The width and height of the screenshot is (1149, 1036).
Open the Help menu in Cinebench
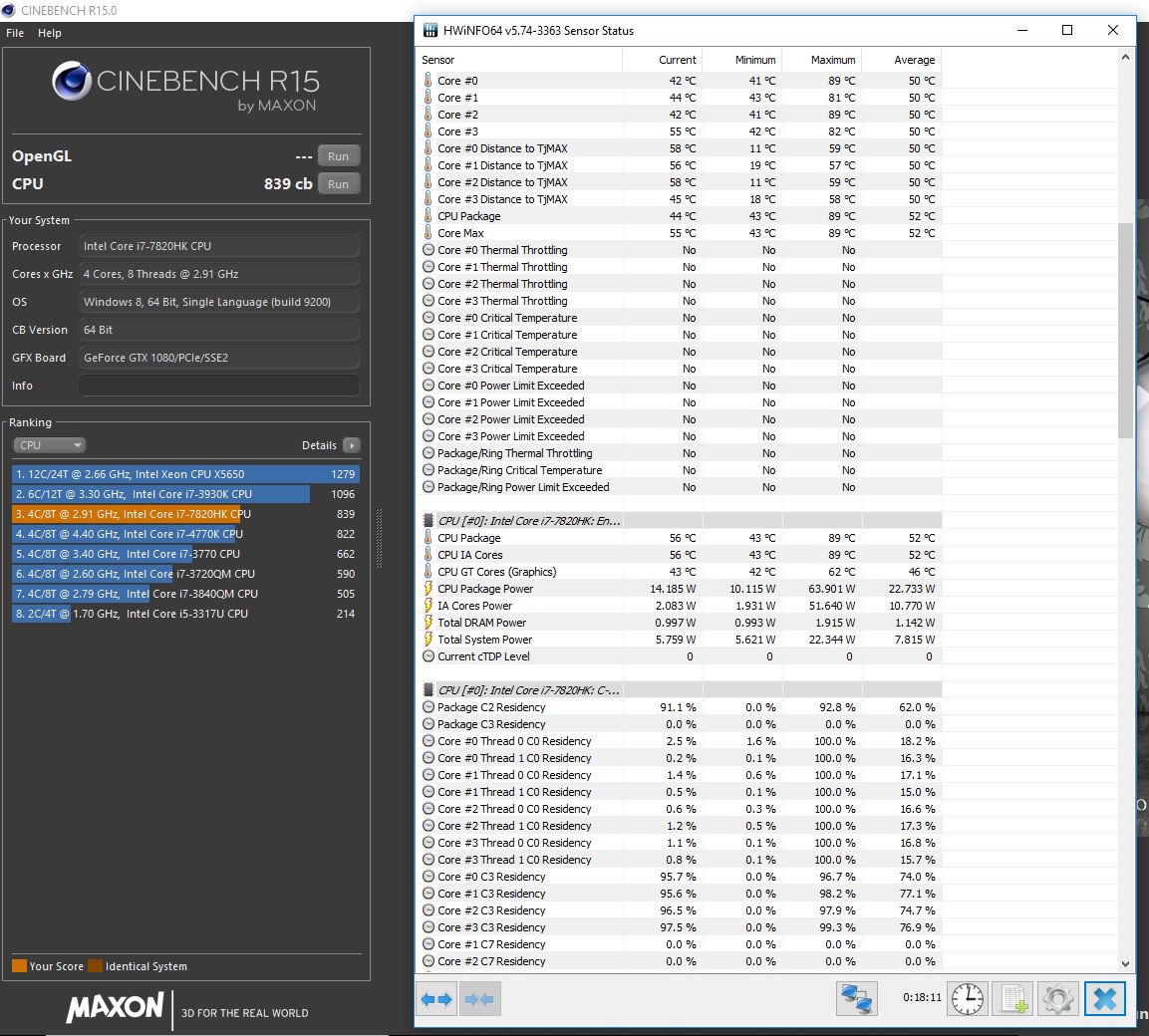click(50, 33)
